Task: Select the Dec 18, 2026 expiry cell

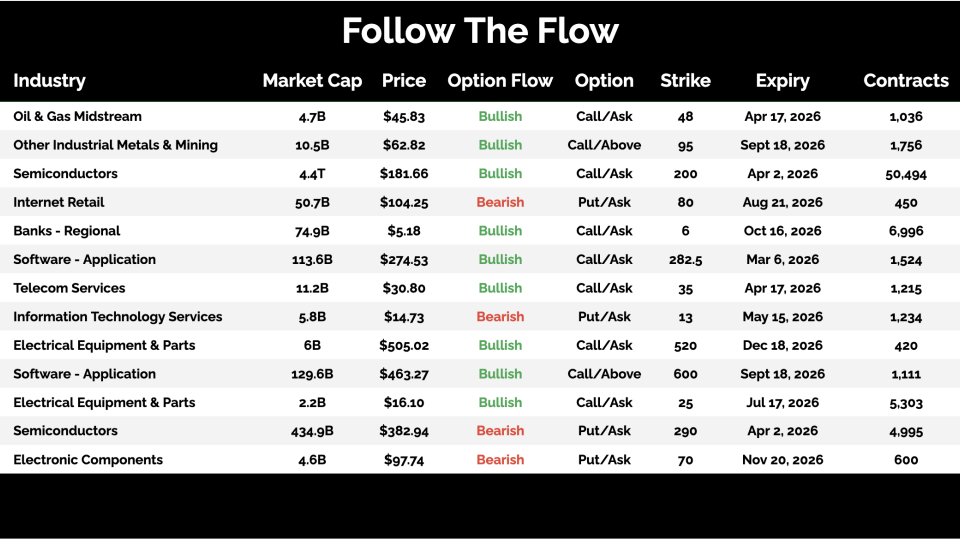Action: click(x=782, y=345)
